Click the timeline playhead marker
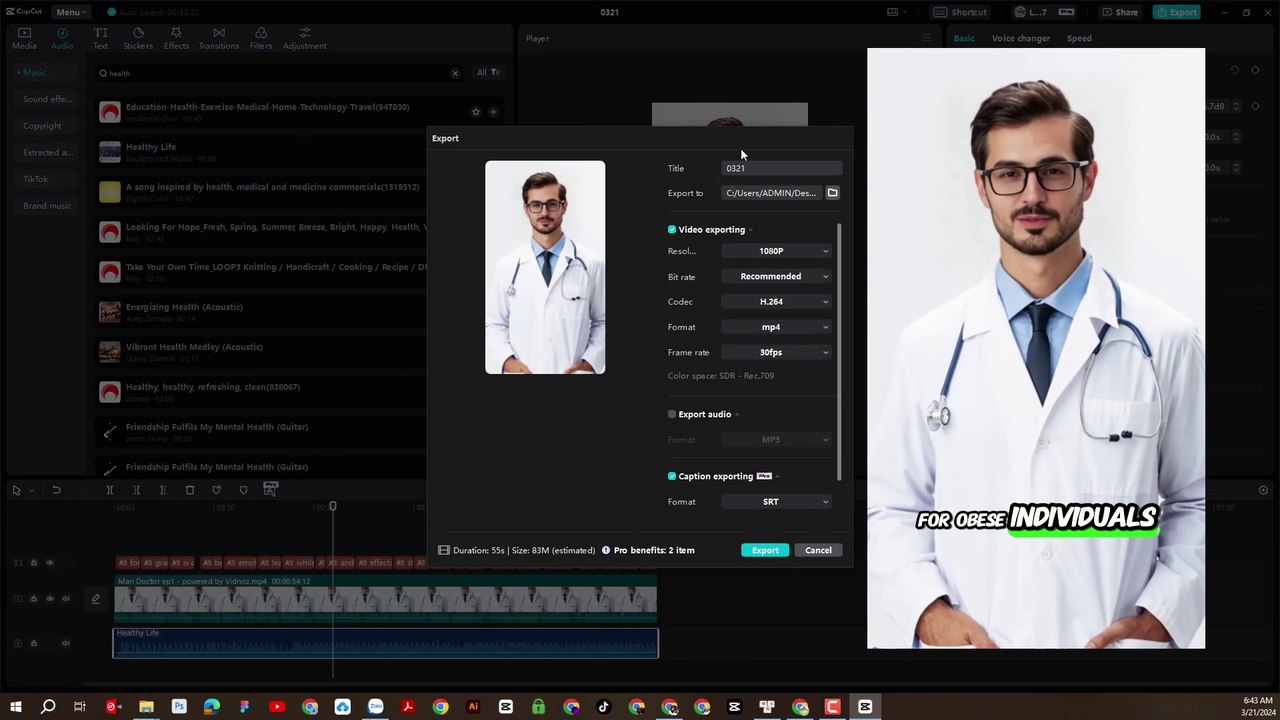 click(x=333, y=507)
